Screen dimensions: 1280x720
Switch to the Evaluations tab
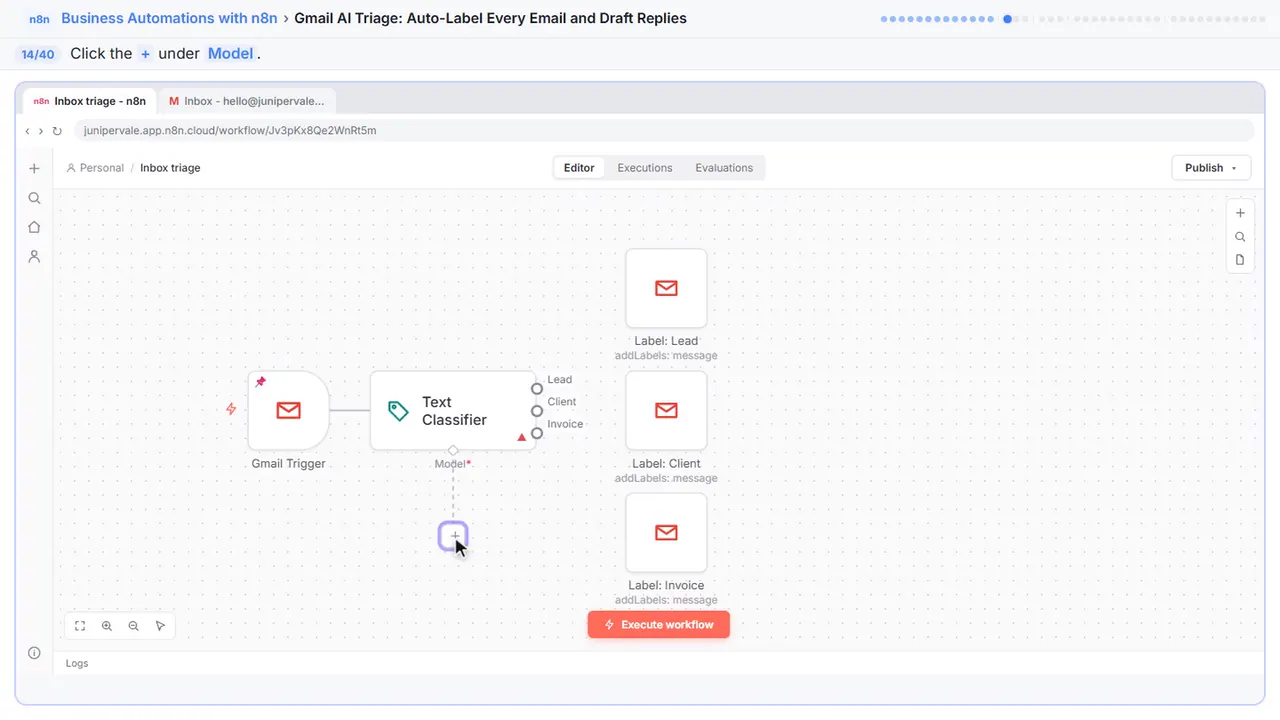[724, 168]
